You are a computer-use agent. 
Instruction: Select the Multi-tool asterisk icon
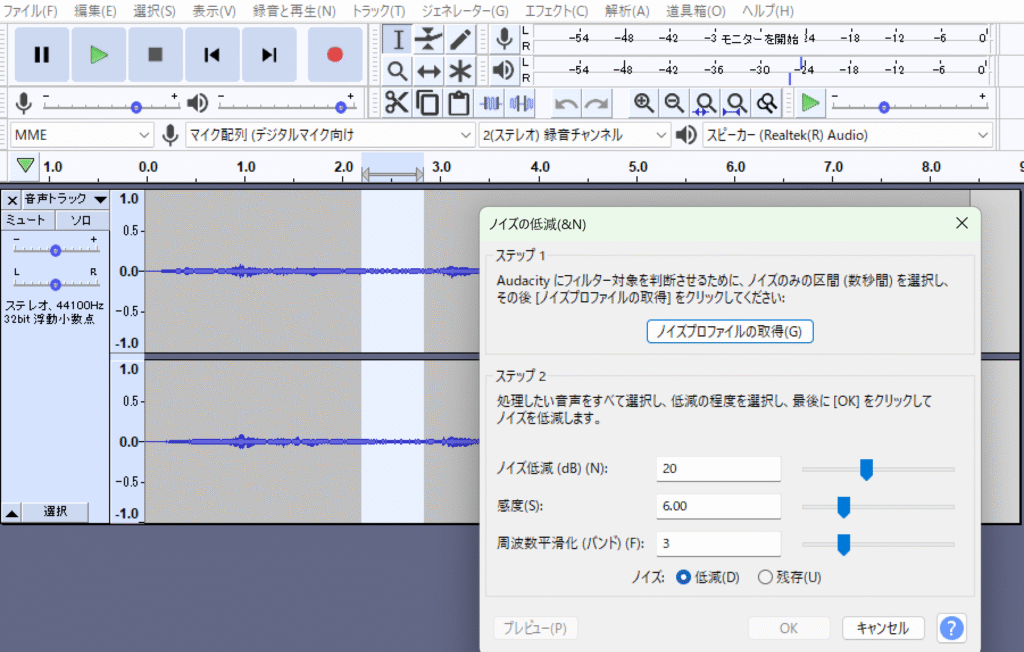(460, 72)
